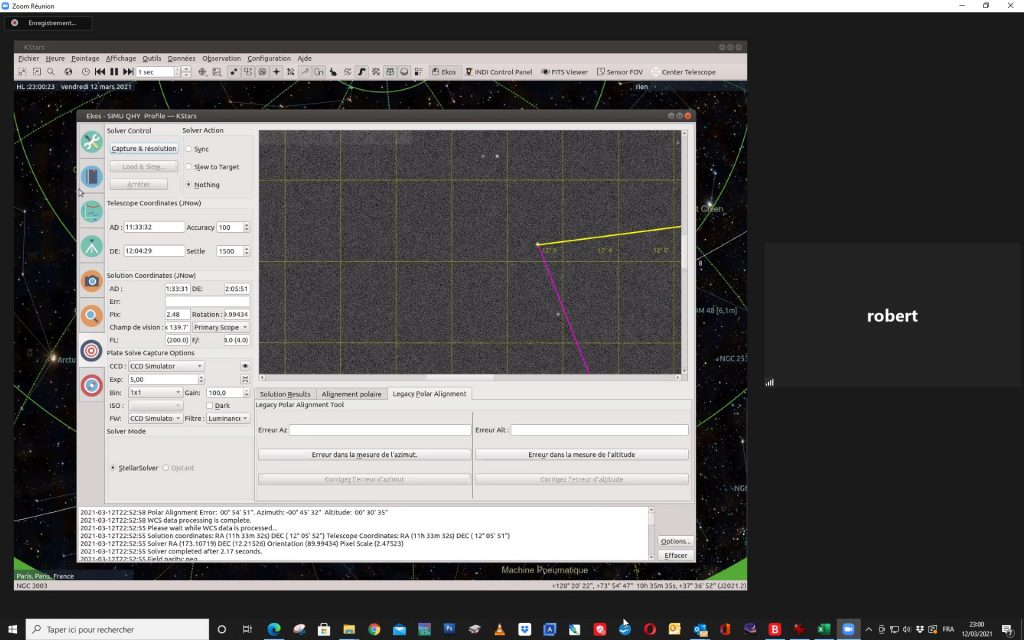This screenshot has width=1024, height=640.
Task: Open the Primary Scope dropdown
Action: point(220,327)
